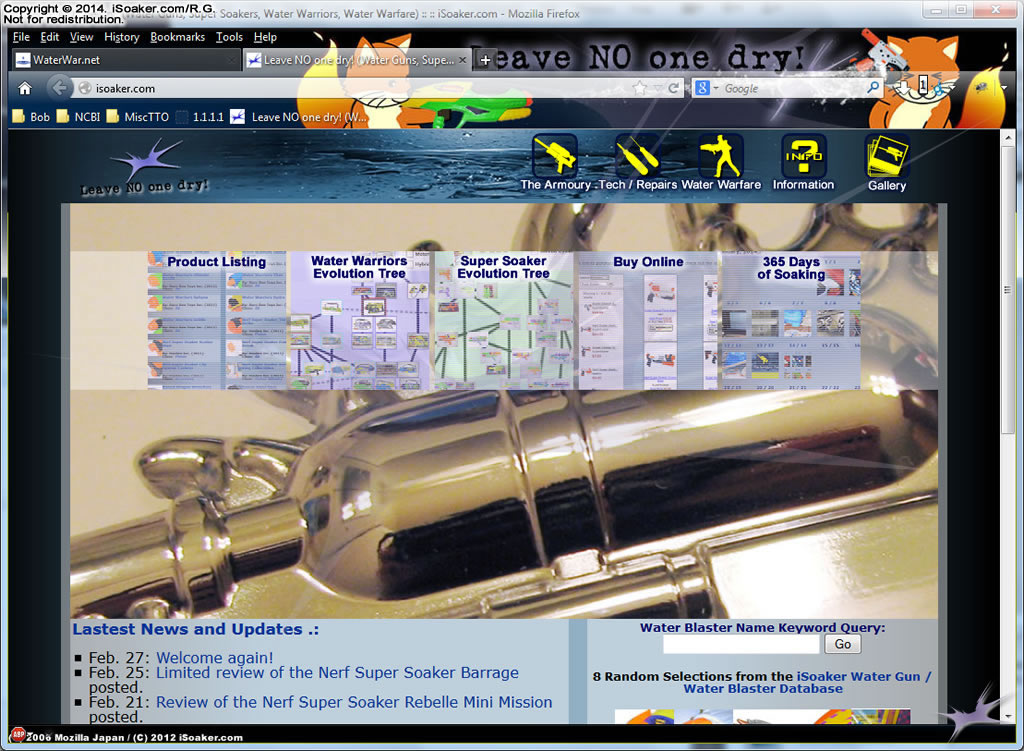Viewport: 1024px width, 751px height.
Task: Click the scrollbar's down arrow
Action: coord(1008,716)
